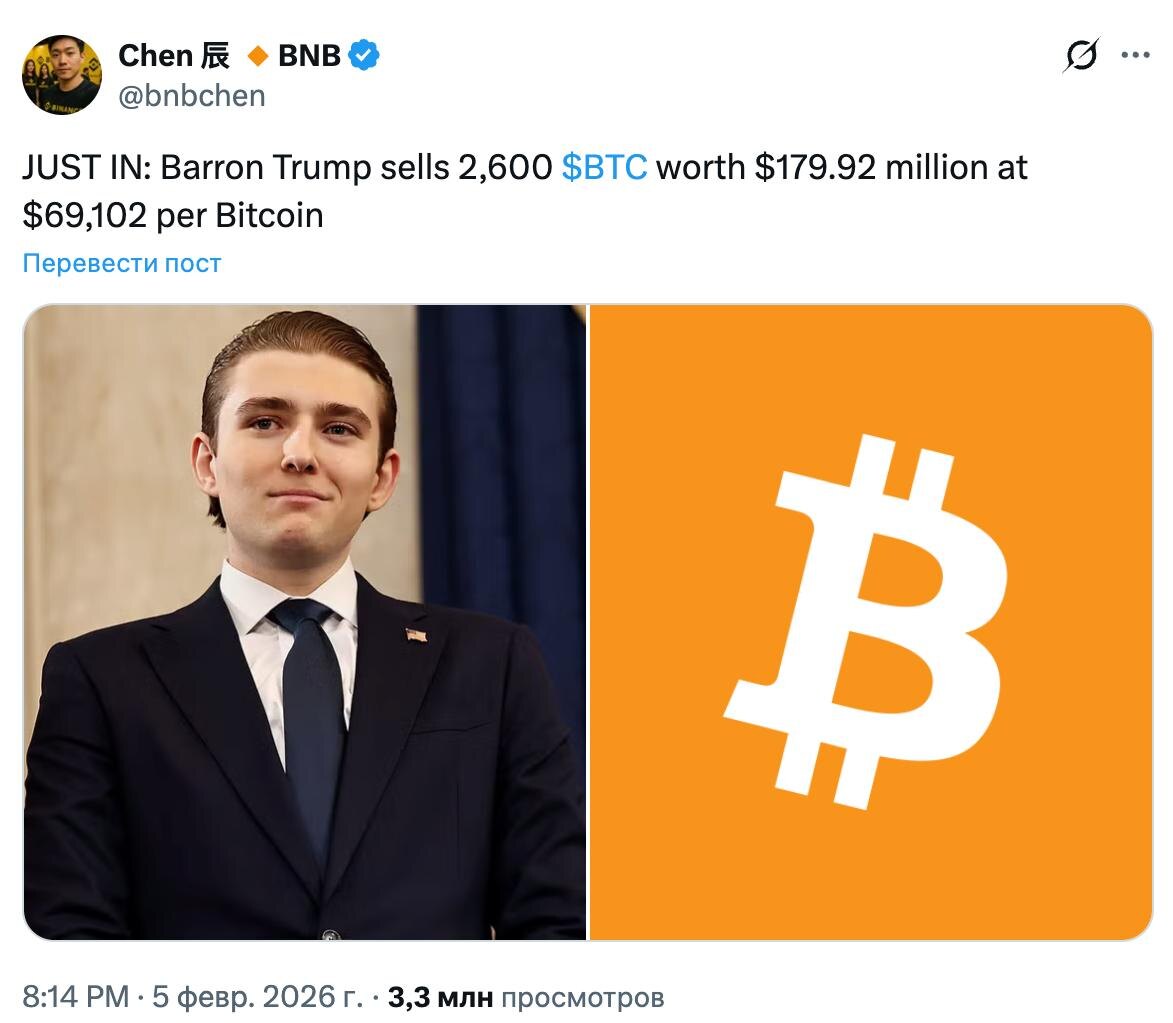Click the просмотров views label
Image resolution: width=1173 pixels, height=1023 pixels.
point(583,998)
